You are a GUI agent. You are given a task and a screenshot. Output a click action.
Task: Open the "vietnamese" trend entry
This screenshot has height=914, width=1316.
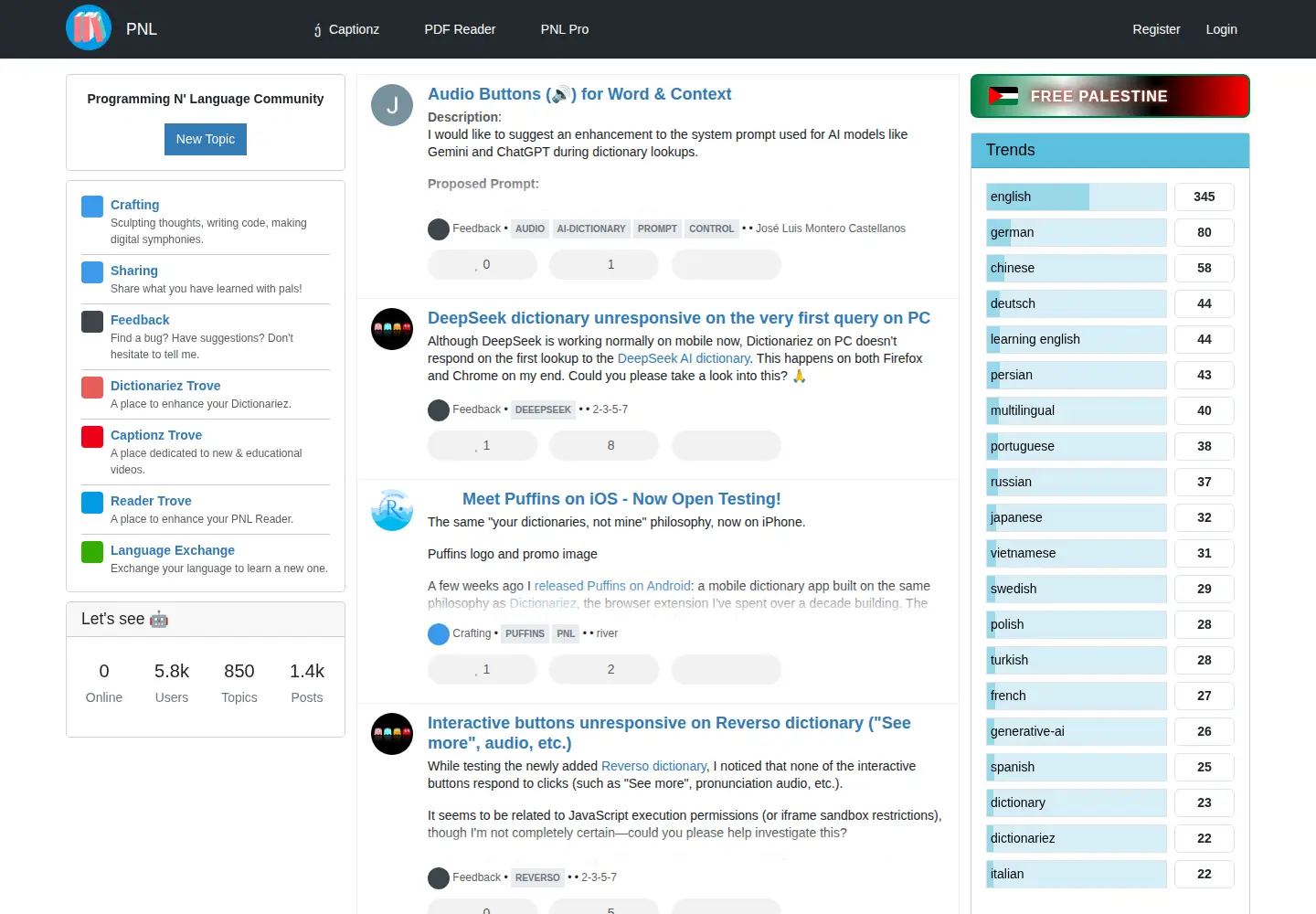coord(1077,553)
